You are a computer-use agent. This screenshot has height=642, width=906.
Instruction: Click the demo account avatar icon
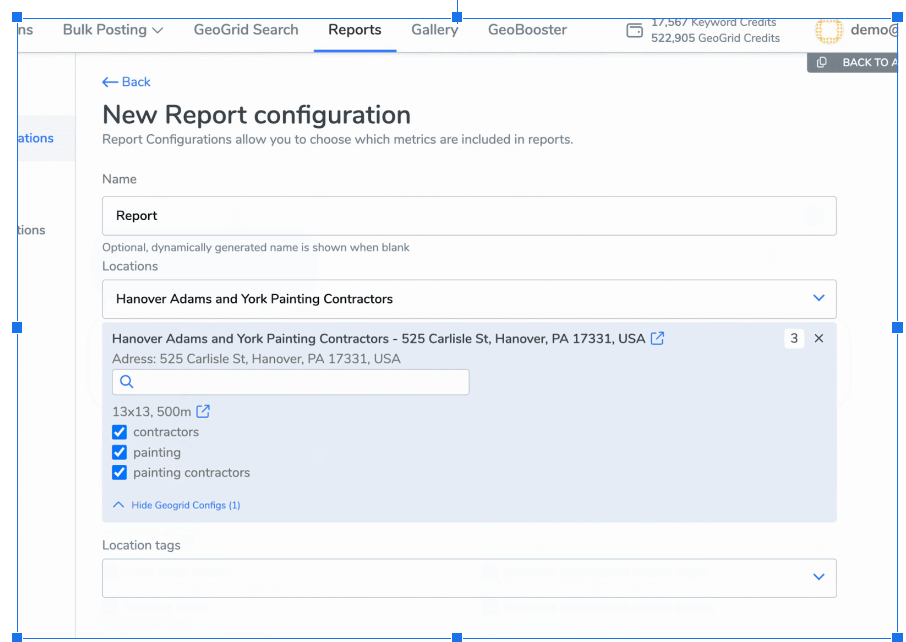(828, 31)
